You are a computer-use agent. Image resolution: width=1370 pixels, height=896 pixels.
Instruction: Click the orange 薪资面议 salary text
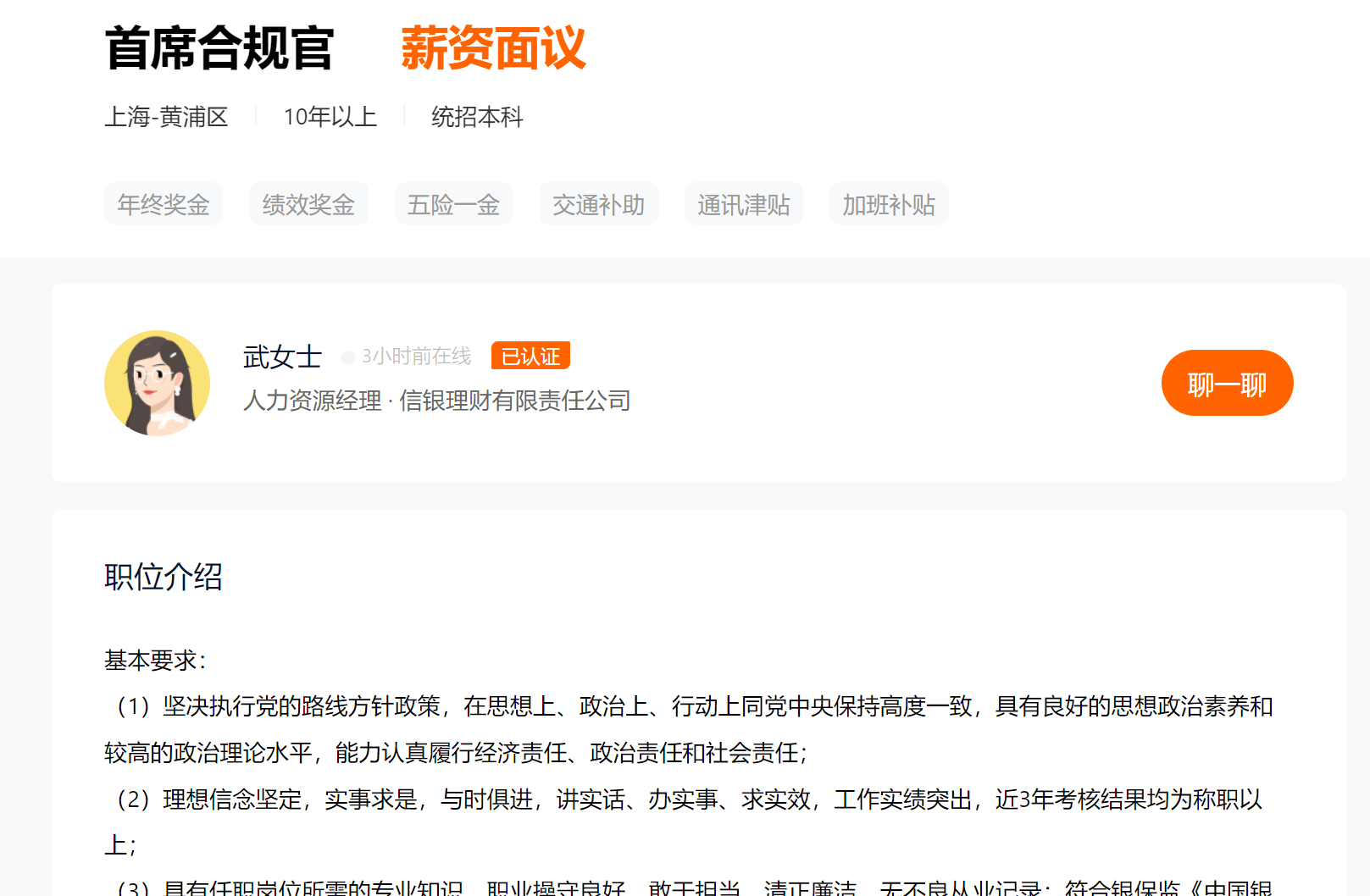point(493,48)
